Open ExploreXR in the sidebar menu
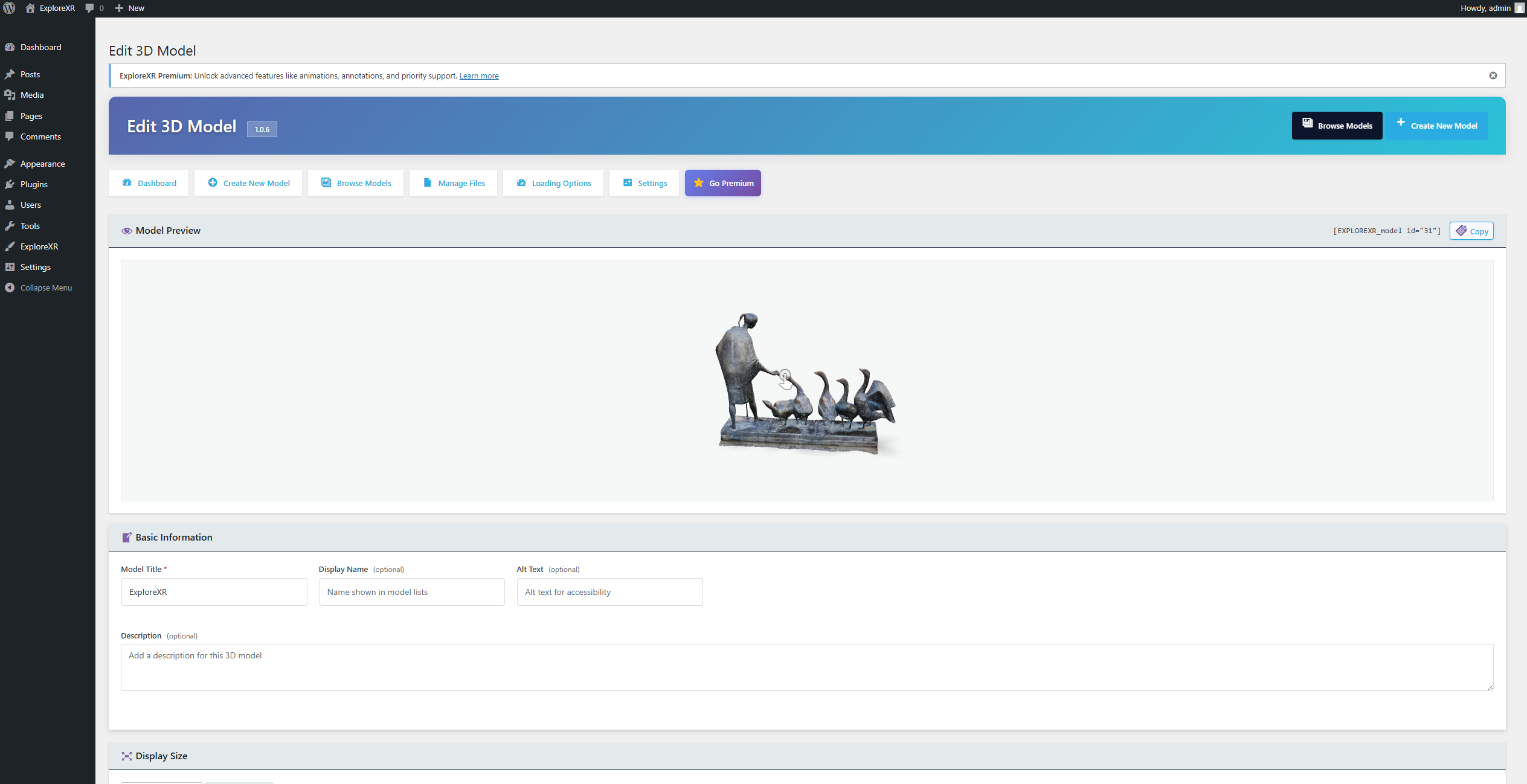Screen dimensions: 1527x784 point(39,246)
